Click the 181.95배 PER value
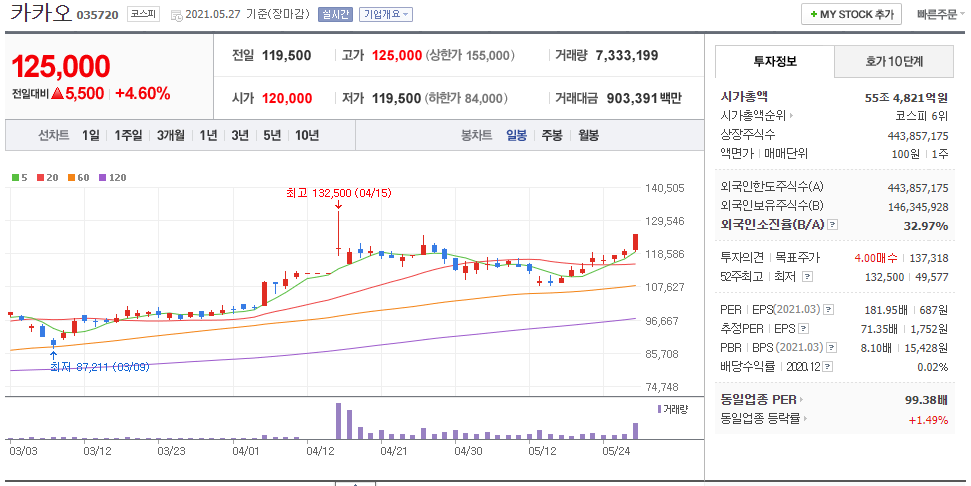Viewport: 971px width, 486px height. (x=885, y=310)
